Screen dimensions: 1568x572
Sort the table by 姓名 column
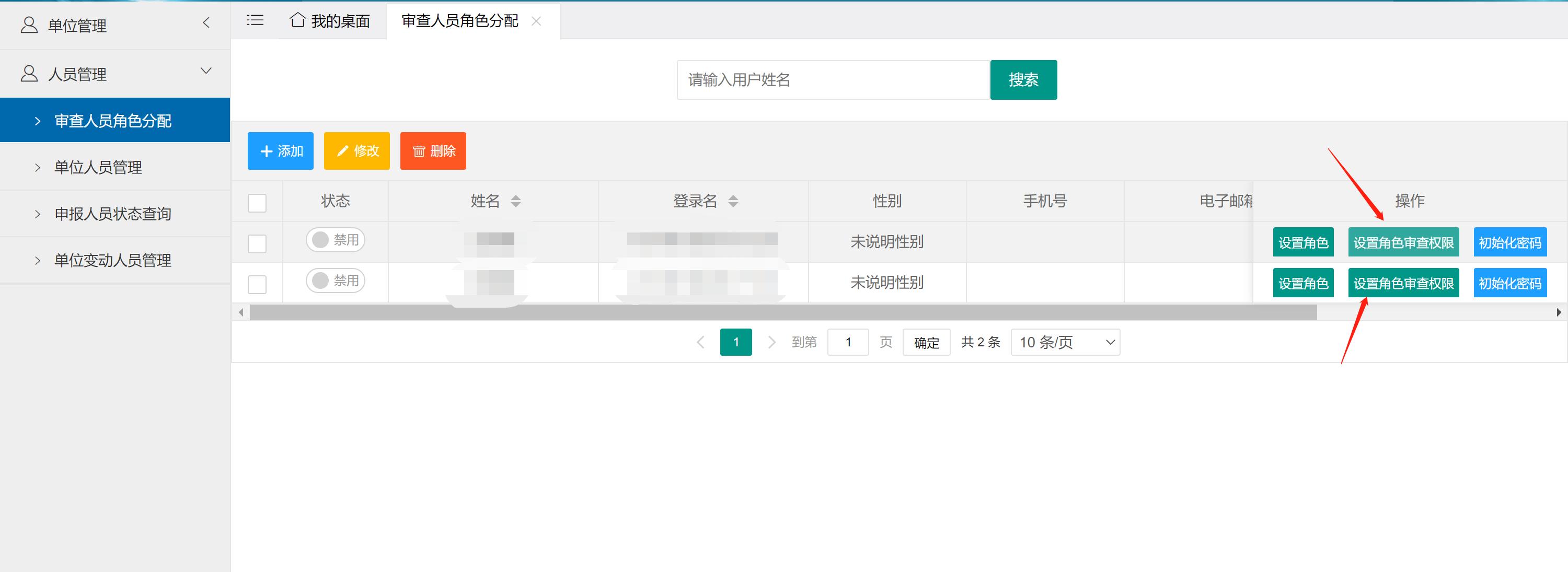coord(515,201)
